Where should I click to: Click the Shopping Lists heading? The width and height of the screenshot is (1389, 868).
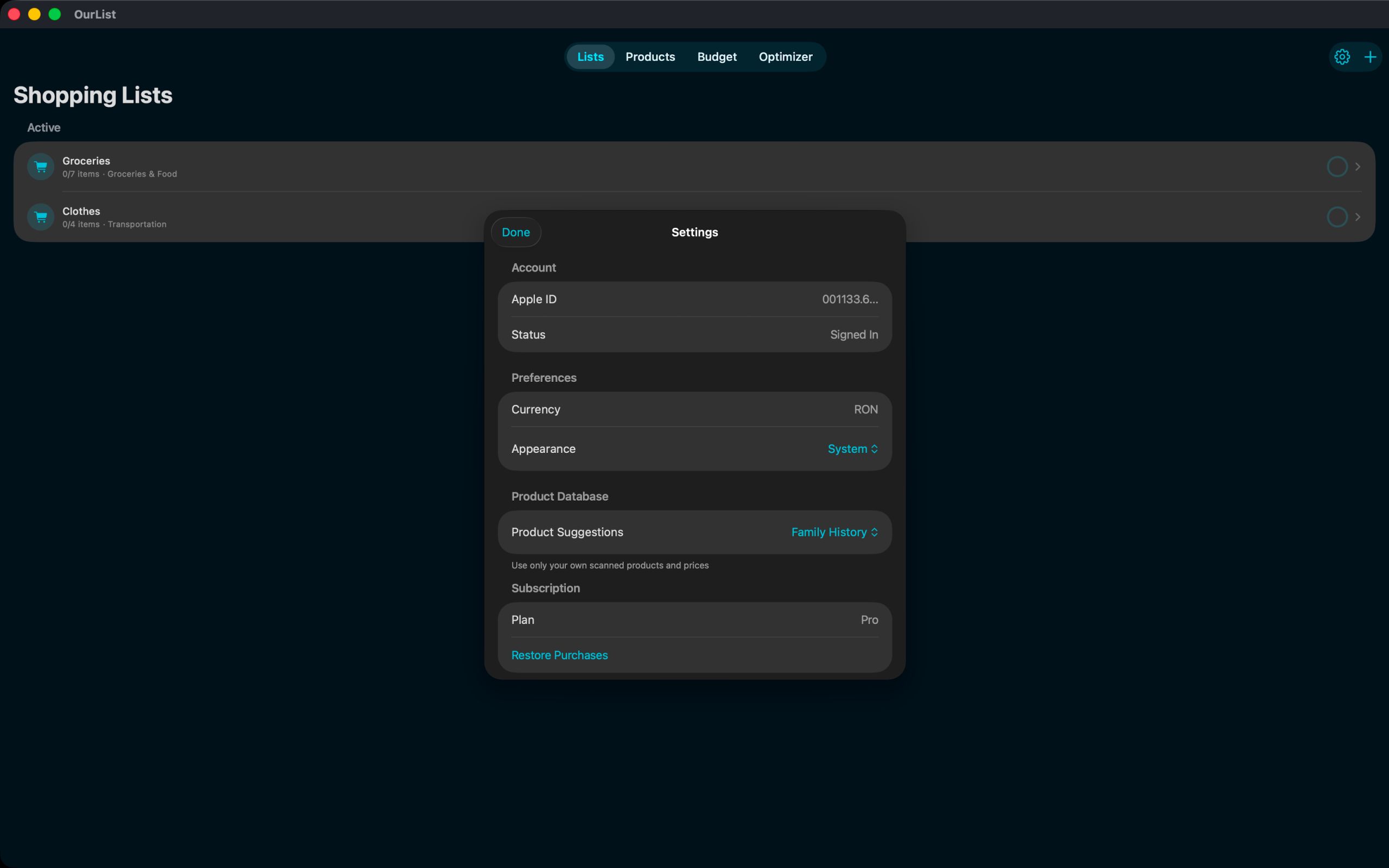93,95
